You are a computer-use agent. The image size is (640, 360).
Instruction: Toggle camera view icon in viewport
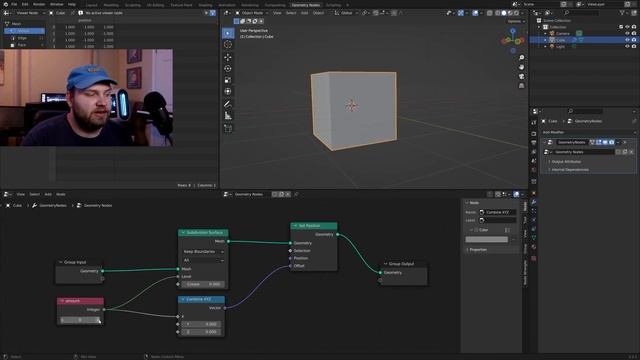[521, 76]
